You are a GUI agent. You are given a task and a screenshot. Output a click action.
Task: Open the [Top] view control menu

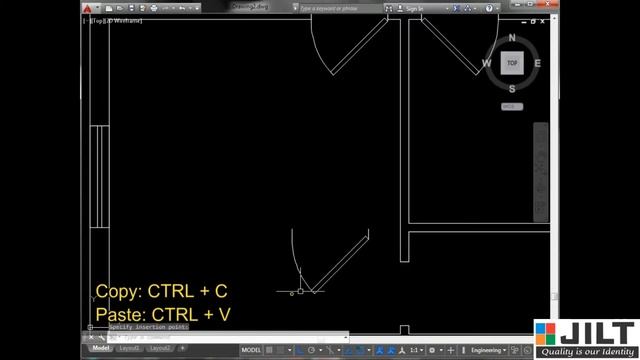pos(97,20)
